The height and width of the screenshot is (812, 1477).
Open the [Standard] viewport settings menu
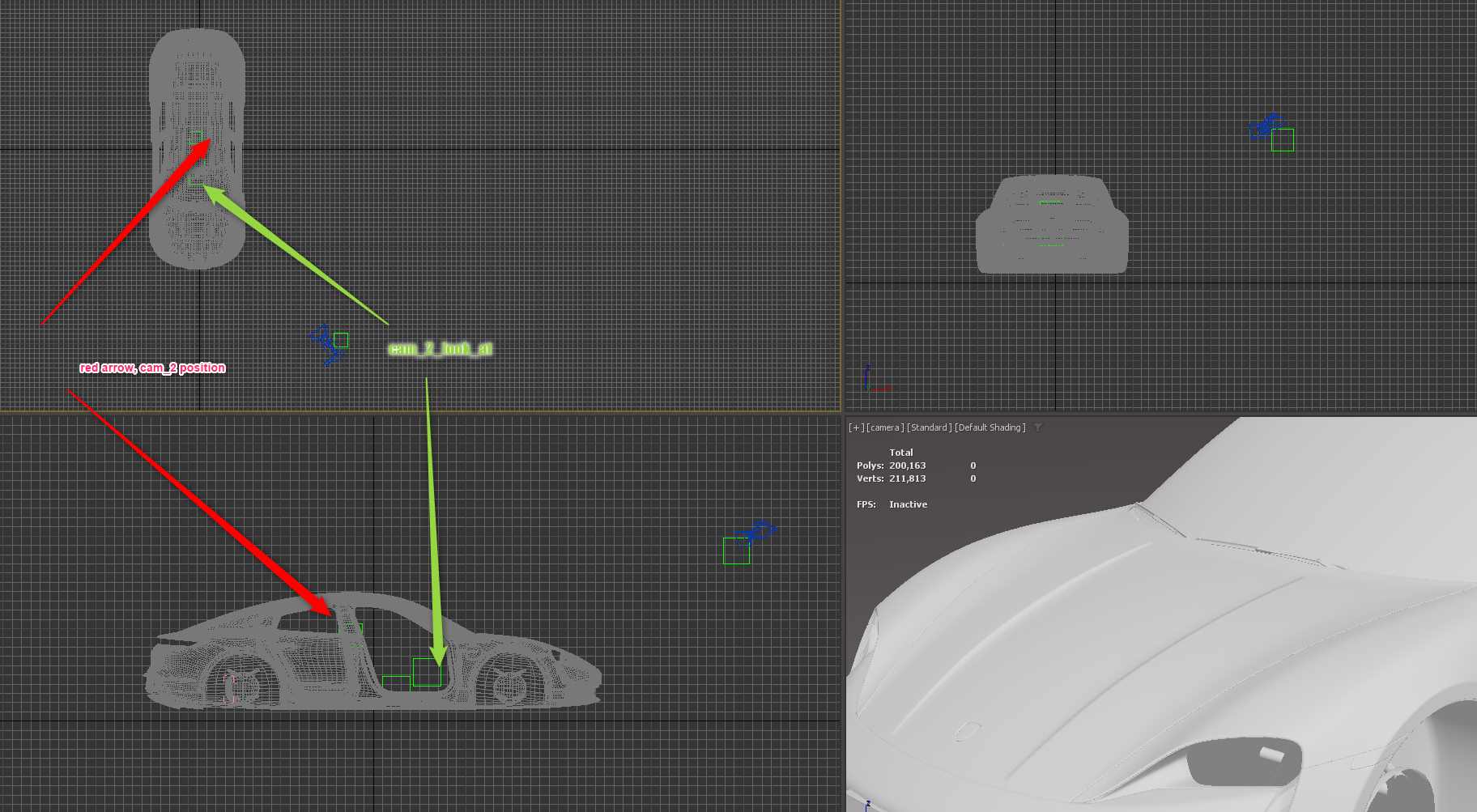pos(929,427)
